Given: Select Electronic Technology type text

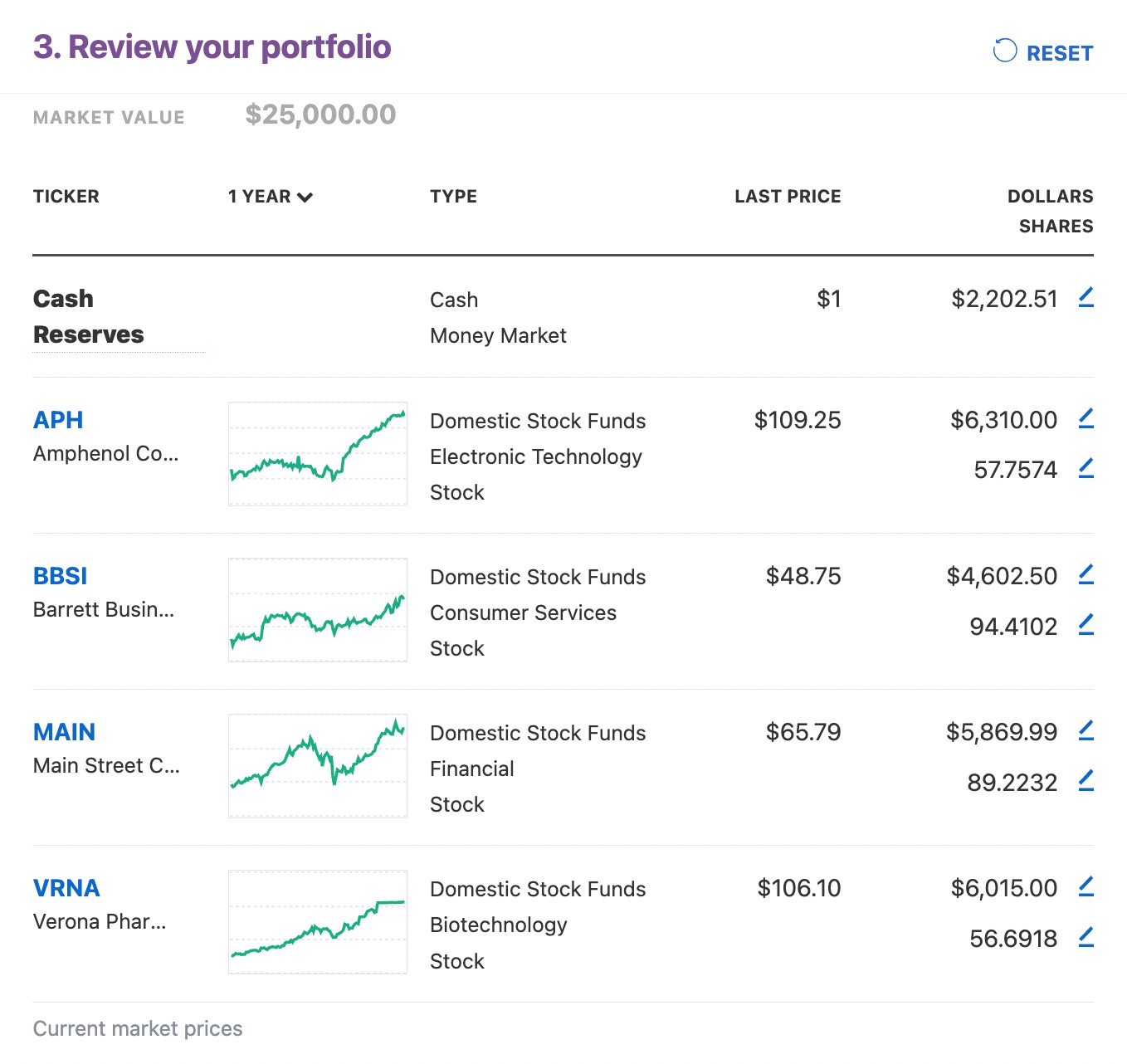Looking at the screenshot, I should 536,456.
